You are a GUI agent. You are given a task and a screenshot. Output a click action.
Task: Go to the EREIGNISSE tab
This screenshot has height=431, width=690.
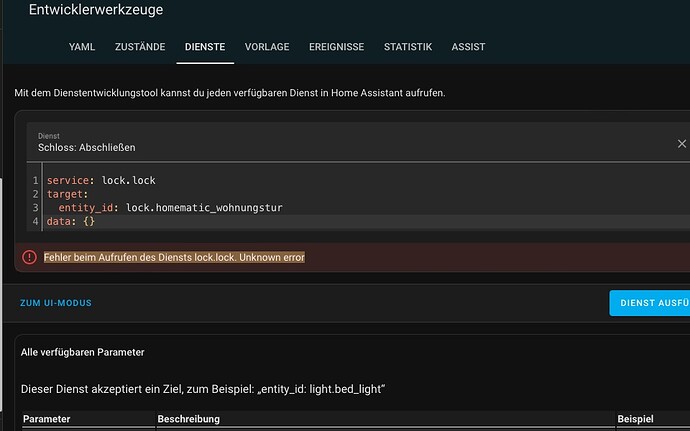pyautogui.click(x=337, y=47)
